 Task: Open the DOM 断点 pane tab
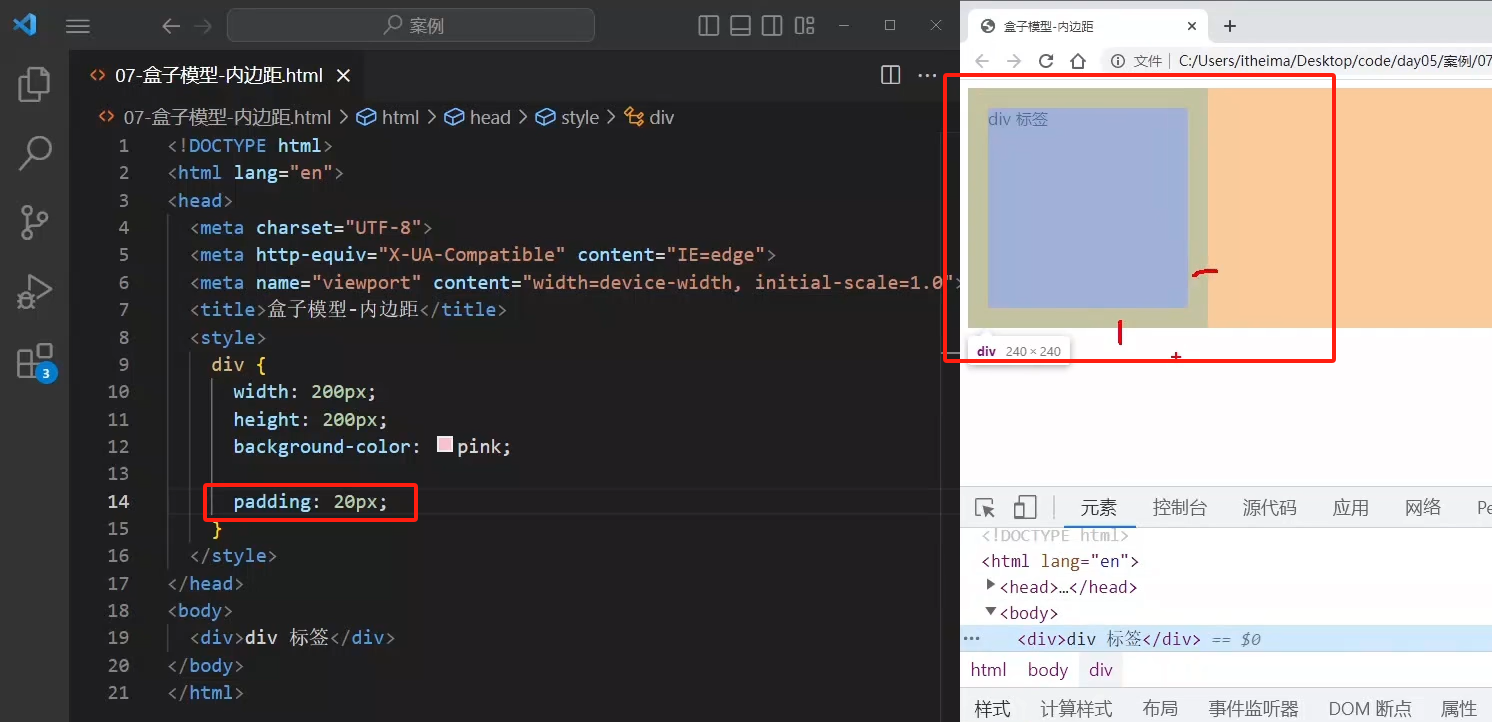(x=1370, y=708)
